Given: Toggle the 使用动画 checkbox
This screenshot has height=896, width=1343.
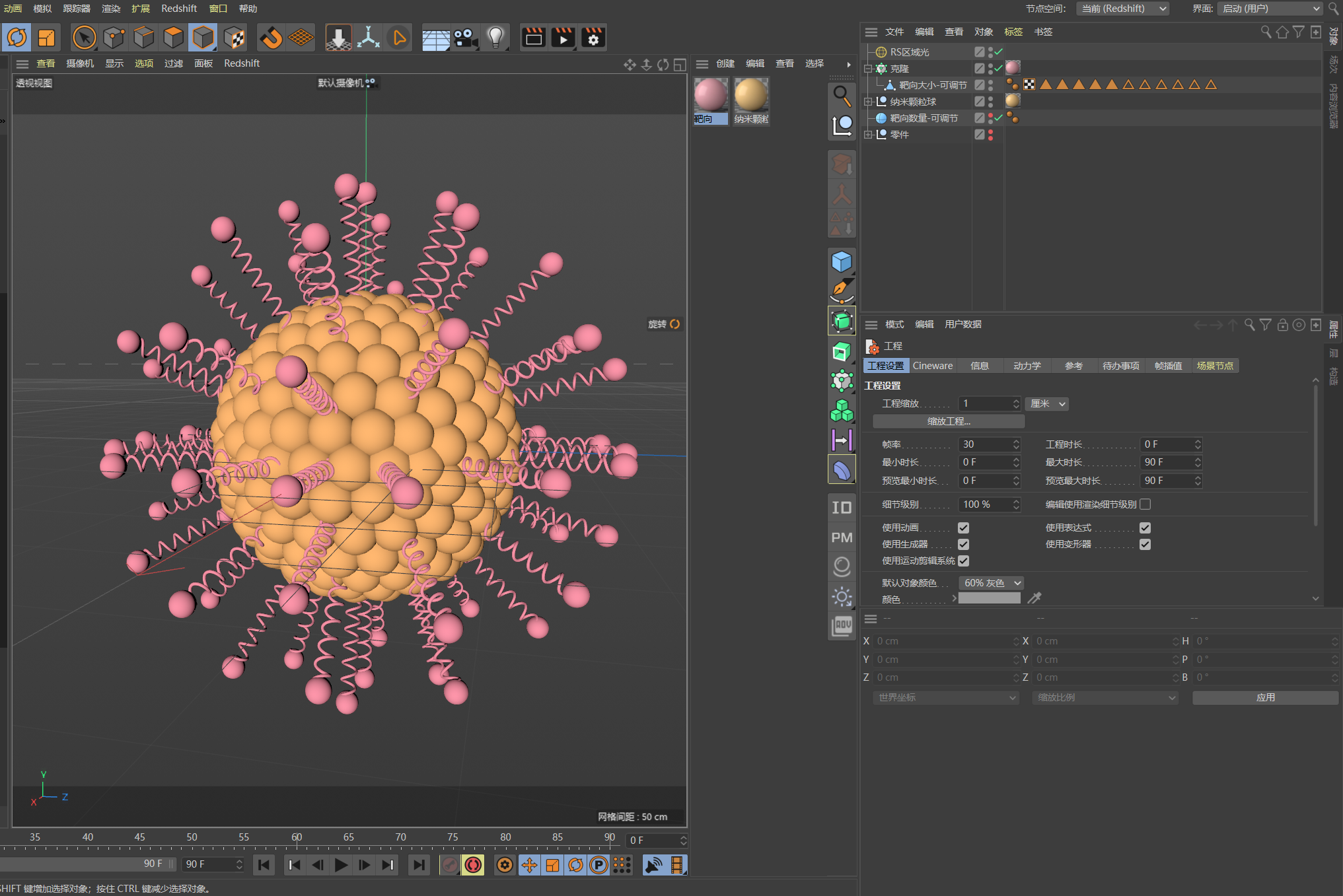Looking at the screenshot, I should [963, 528].
